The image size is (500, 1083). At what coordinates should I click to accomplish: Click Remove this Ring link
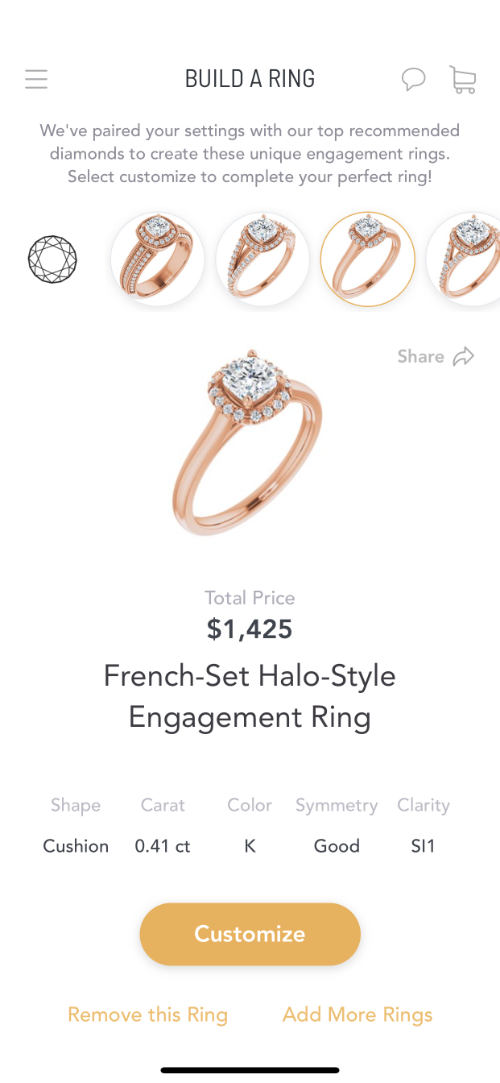pyautogui.click(x=147, y=1015)
